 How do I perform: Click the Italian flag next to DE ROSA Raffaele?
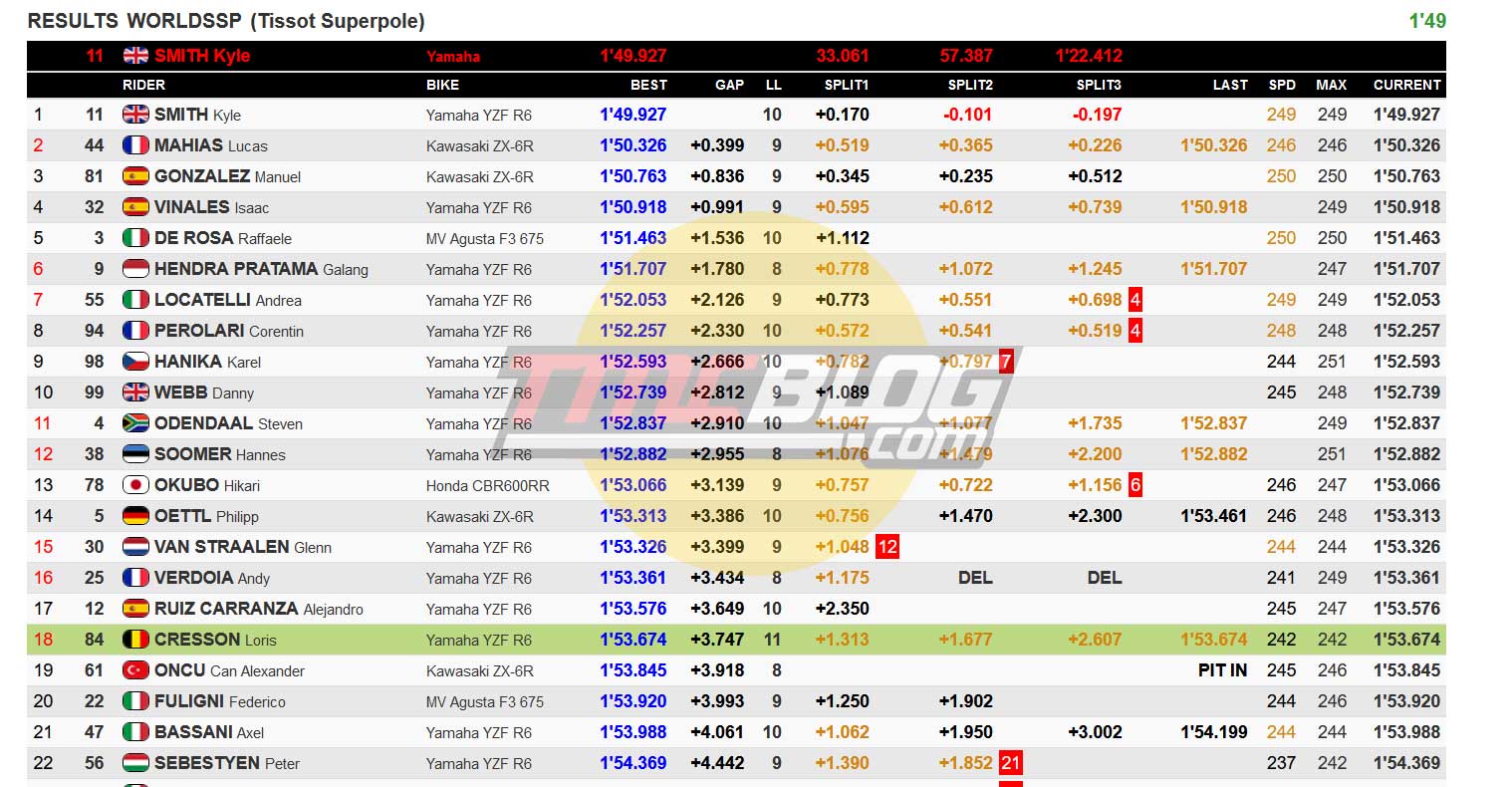(x=135, y=238)
